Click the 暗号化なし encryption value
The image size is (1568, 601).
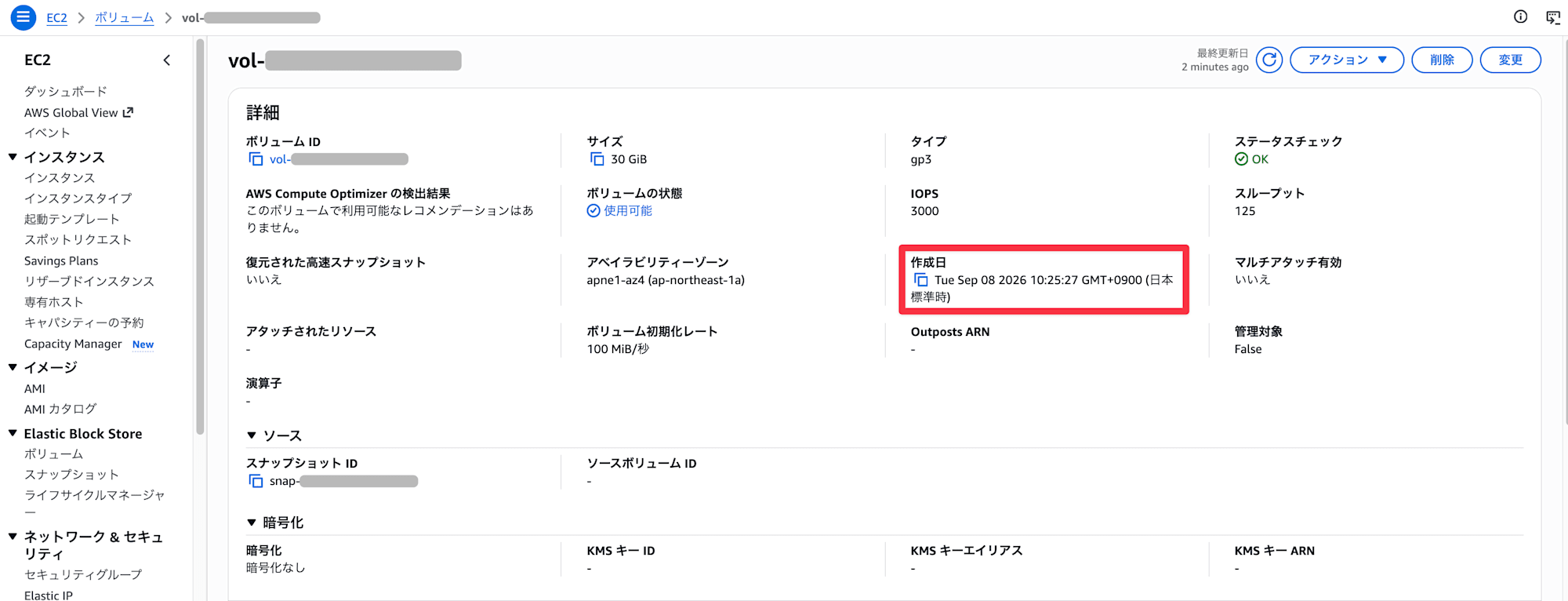pyautogui.click(x=275, y=567)
